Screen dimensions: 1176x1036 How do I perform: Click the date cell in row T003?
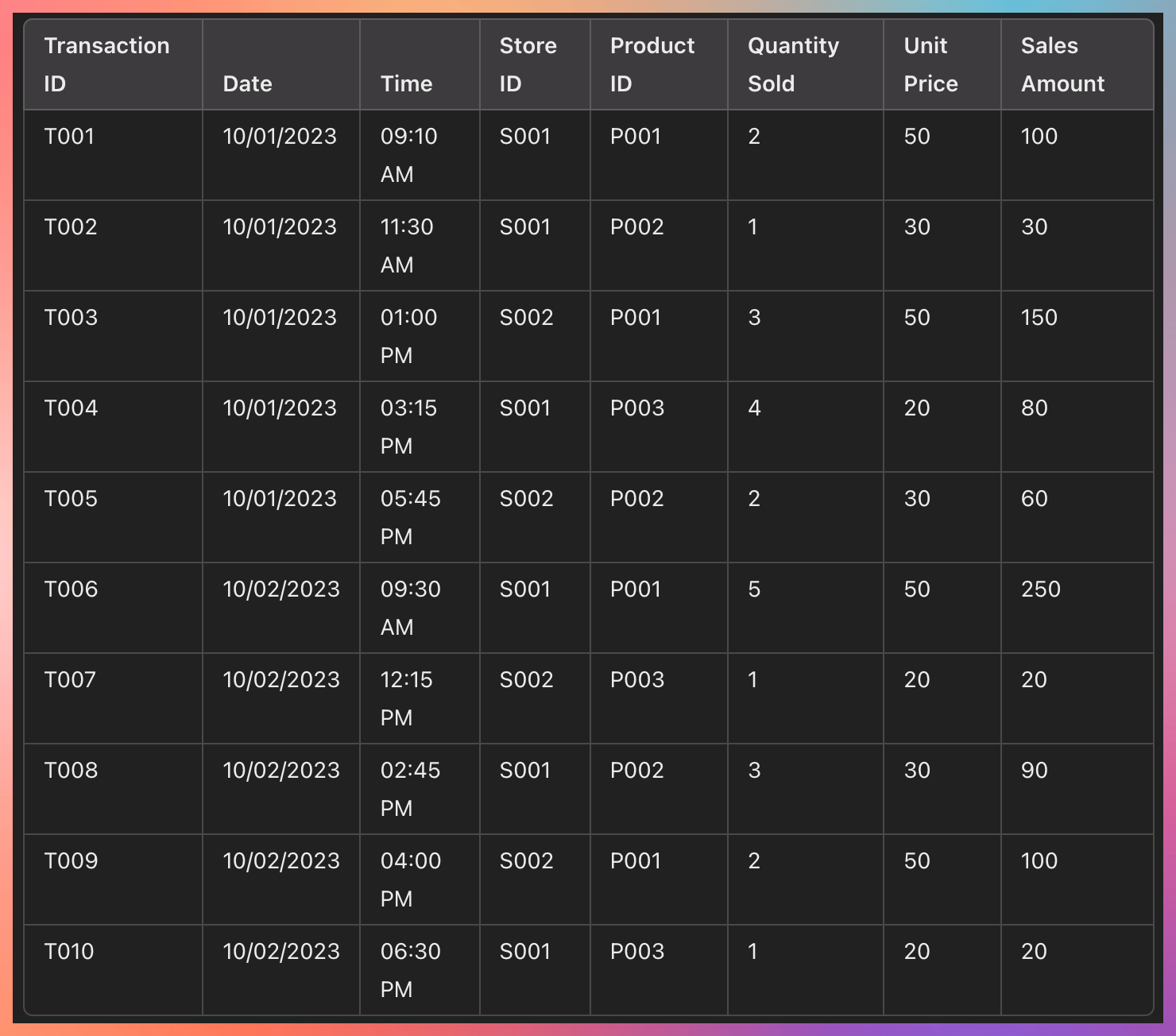point(280,318)
